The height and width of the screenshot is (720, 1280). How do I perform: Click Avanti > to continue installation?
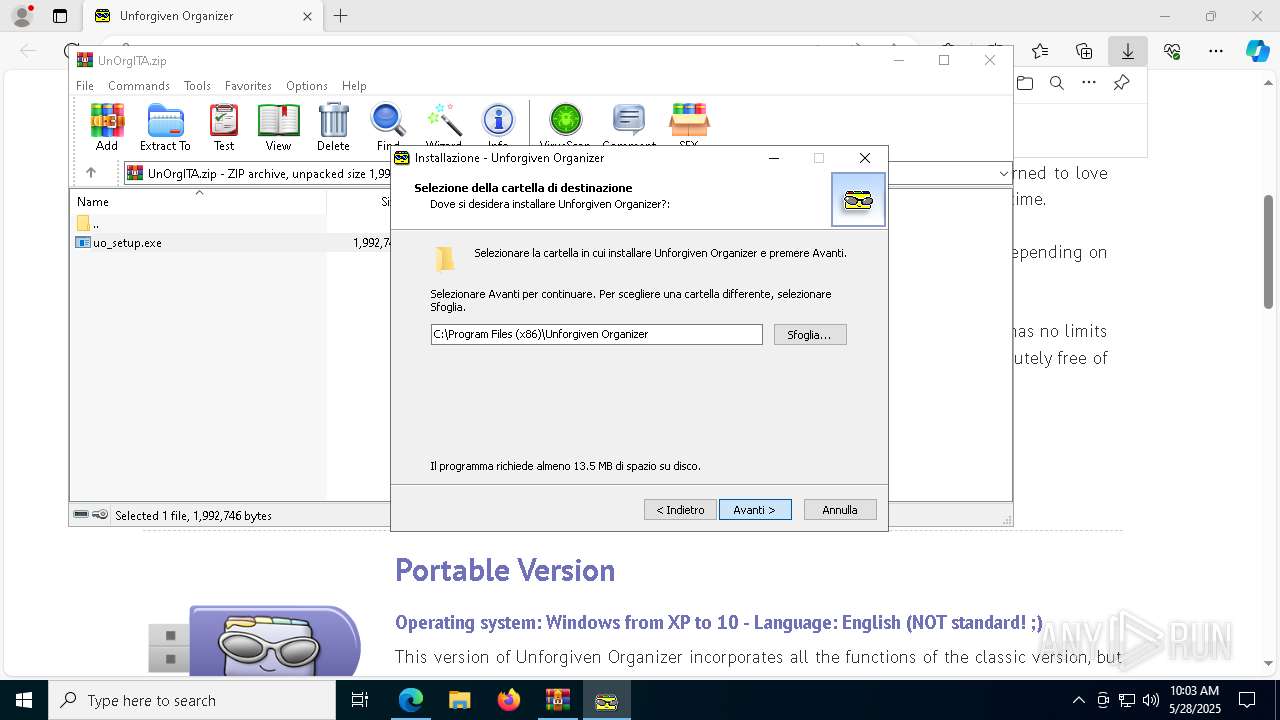point(755,510)
